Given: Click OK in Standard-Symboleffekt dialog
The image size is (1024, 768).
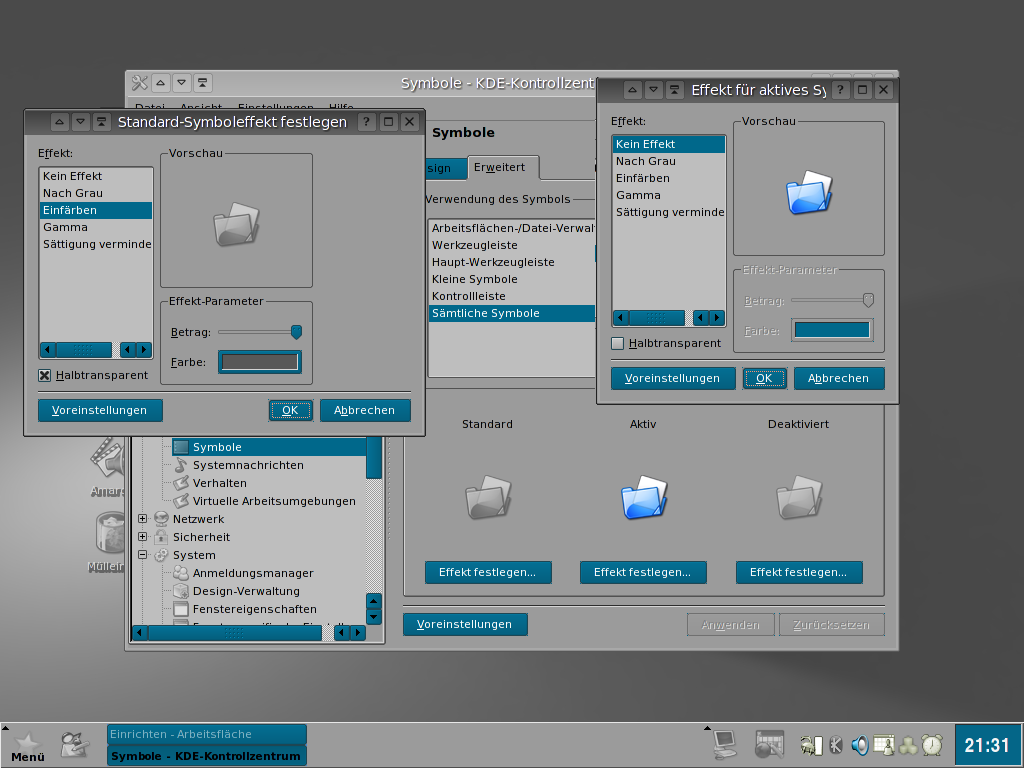Looking at the screenshot, I should pos(291,410).
